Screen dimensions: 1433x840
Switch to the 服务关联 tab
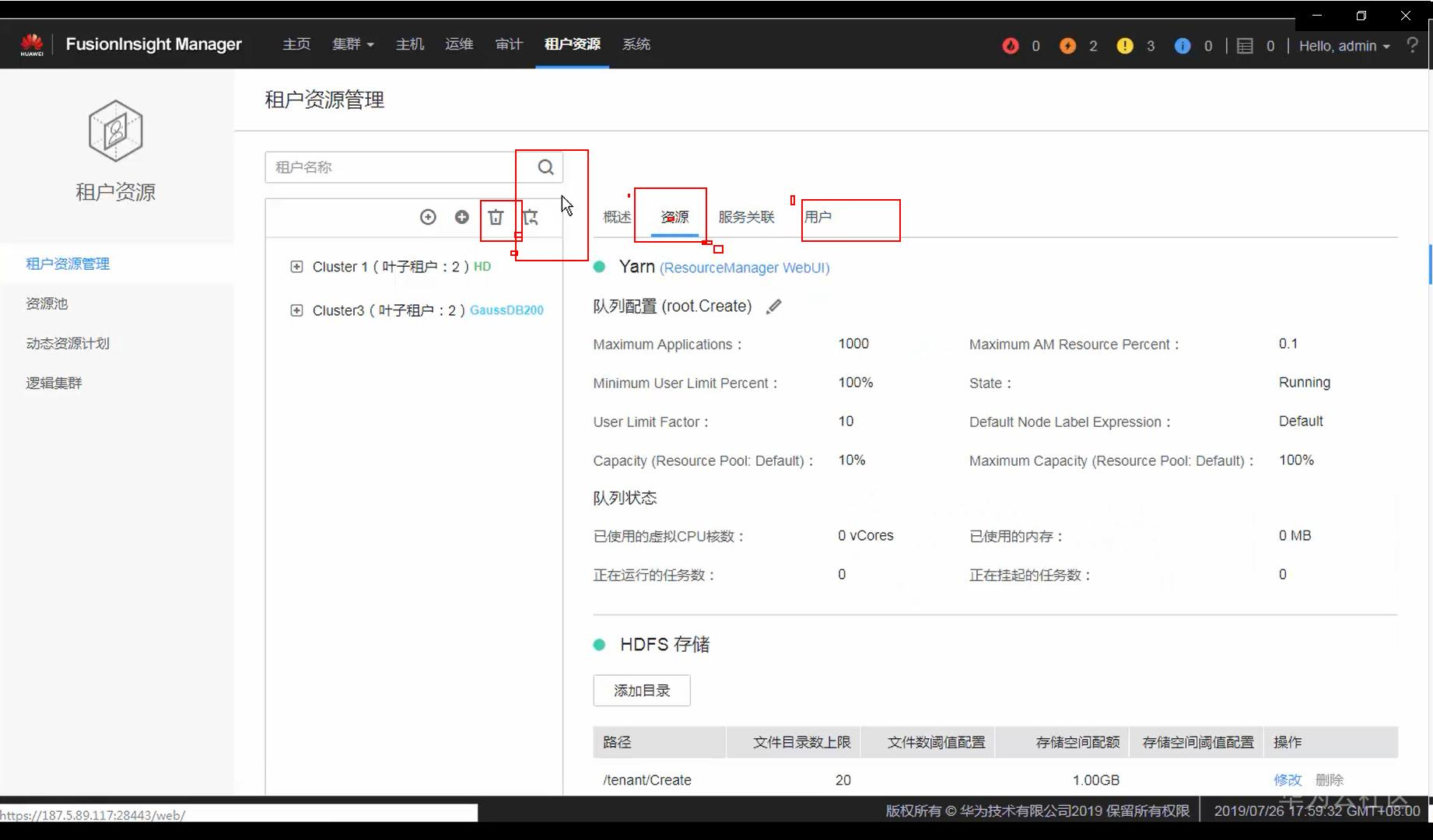(746, 217)
